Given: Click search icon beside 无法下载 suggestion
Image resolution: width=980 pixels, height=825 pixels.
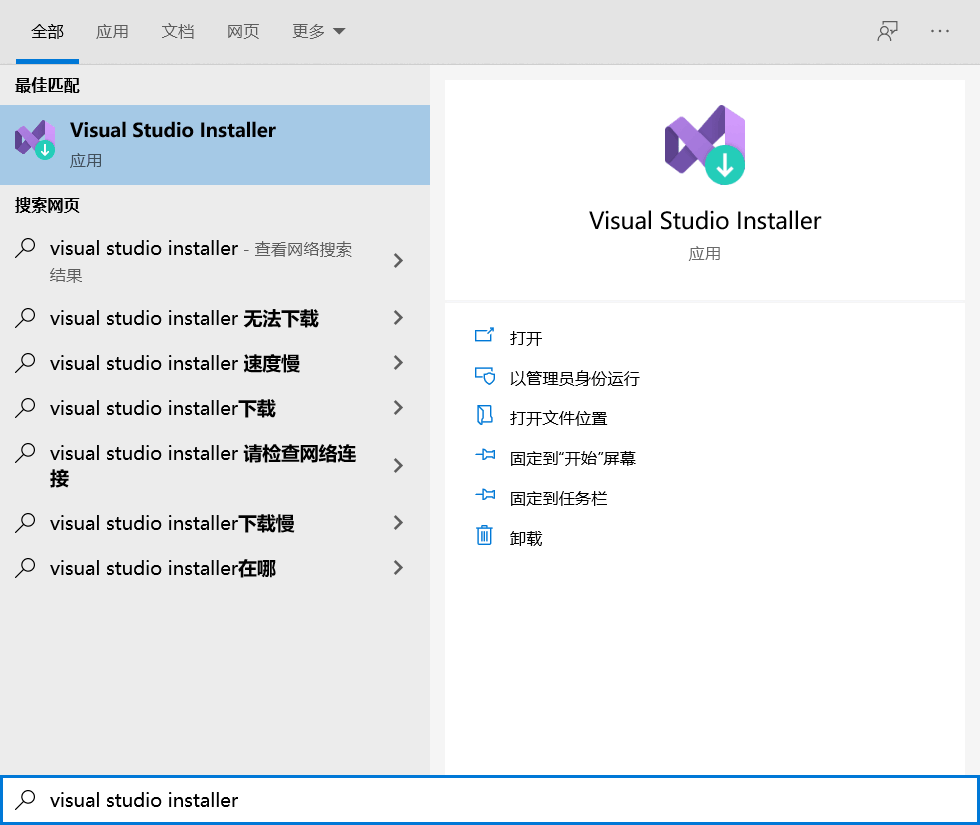Looking at the screenshot, I should [x=25, y=318].
